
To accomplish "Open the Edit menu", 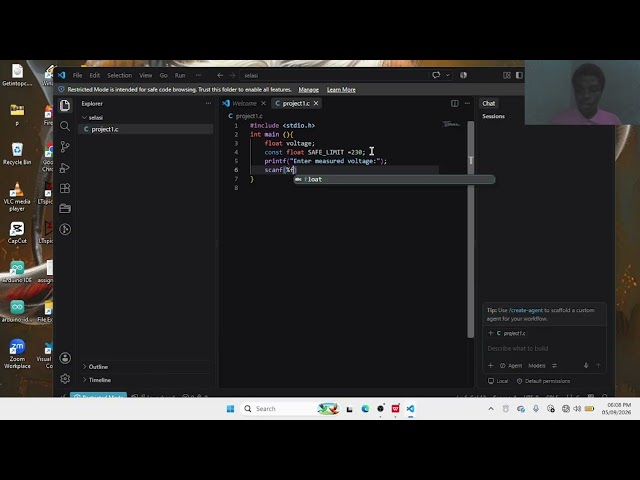I will [x=95, y=75].
